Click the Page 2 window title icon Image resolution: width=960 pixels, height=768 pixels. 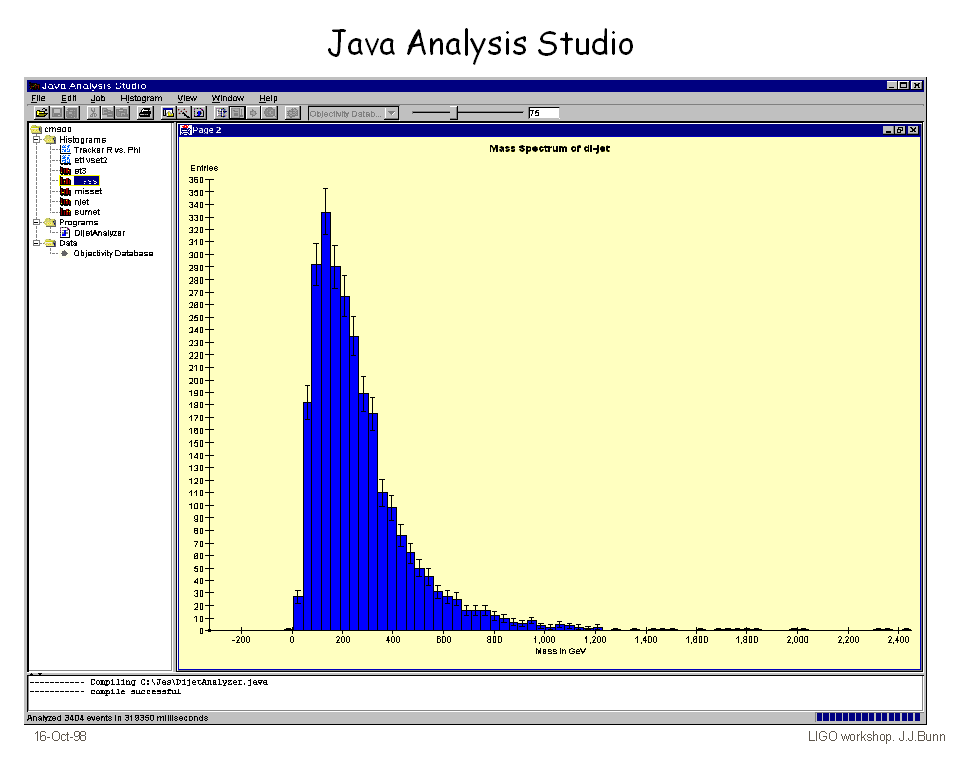click(x=185, y=130)
